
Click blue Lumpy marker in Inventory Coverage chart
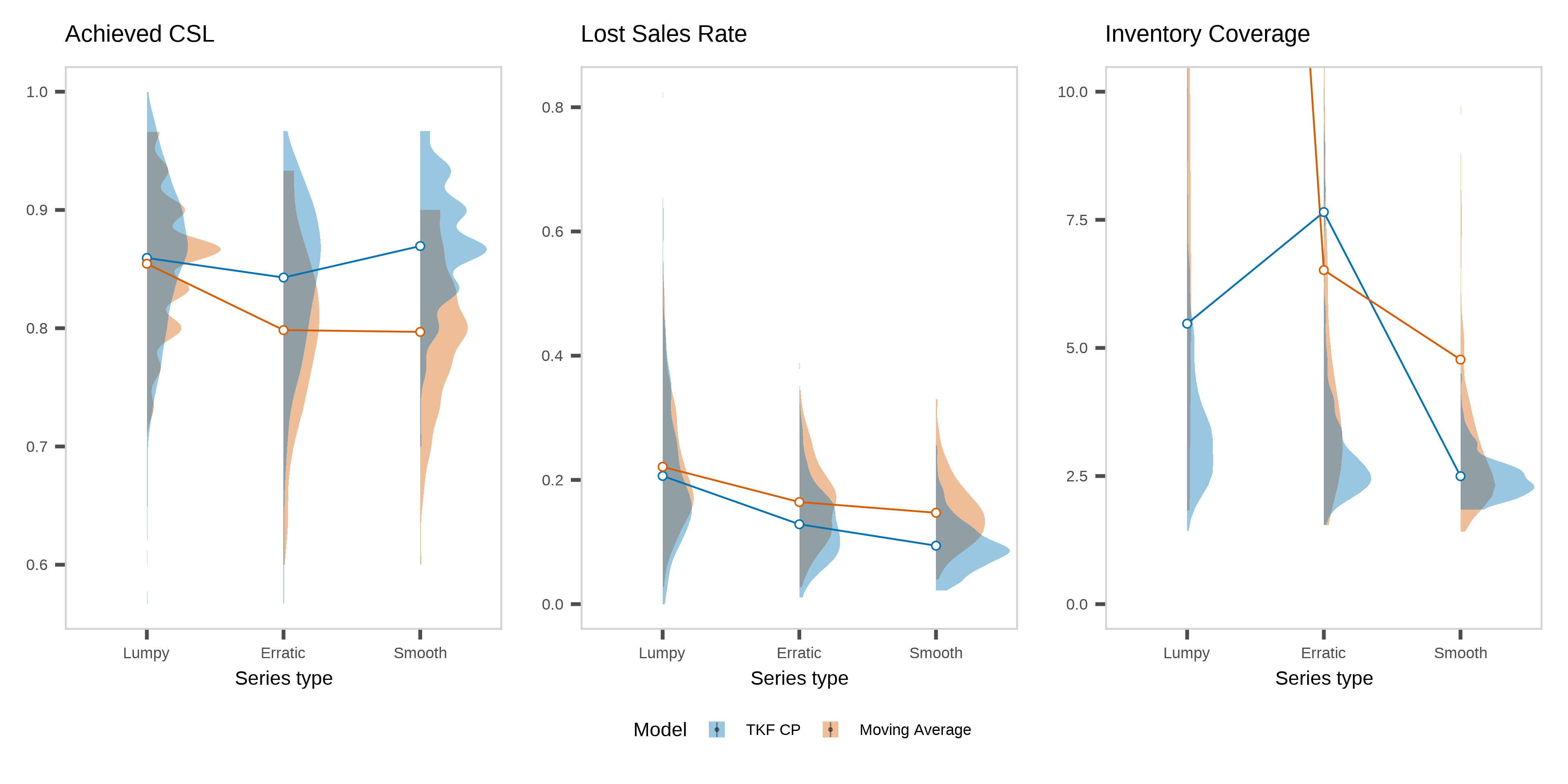pyautogui.click(x=1187, y=324)
